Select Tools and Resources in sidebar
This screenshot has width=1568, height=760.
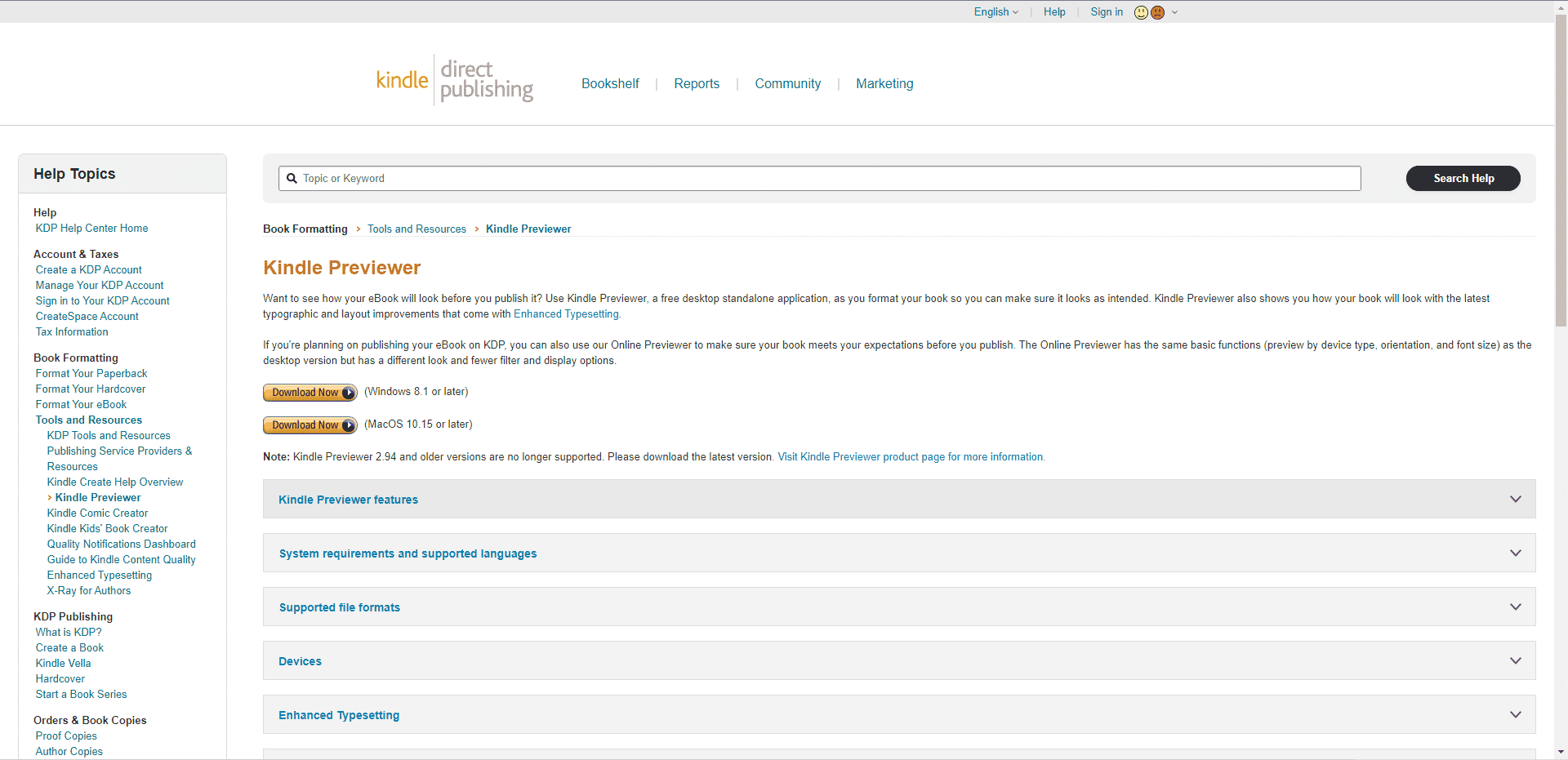pos(88,420)
